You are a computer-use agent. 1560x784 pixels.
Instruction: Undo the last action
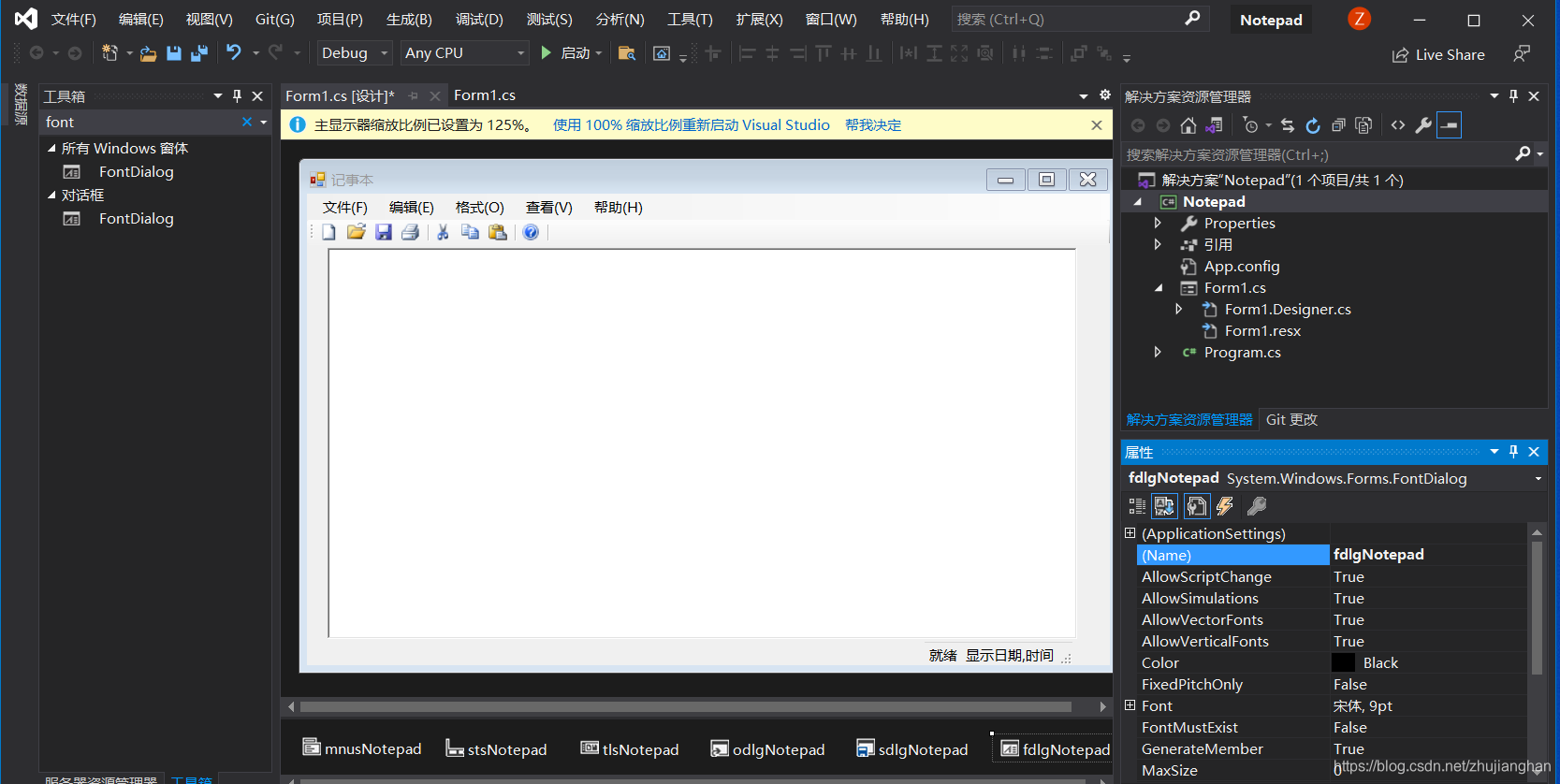click(x=234, y=53)
